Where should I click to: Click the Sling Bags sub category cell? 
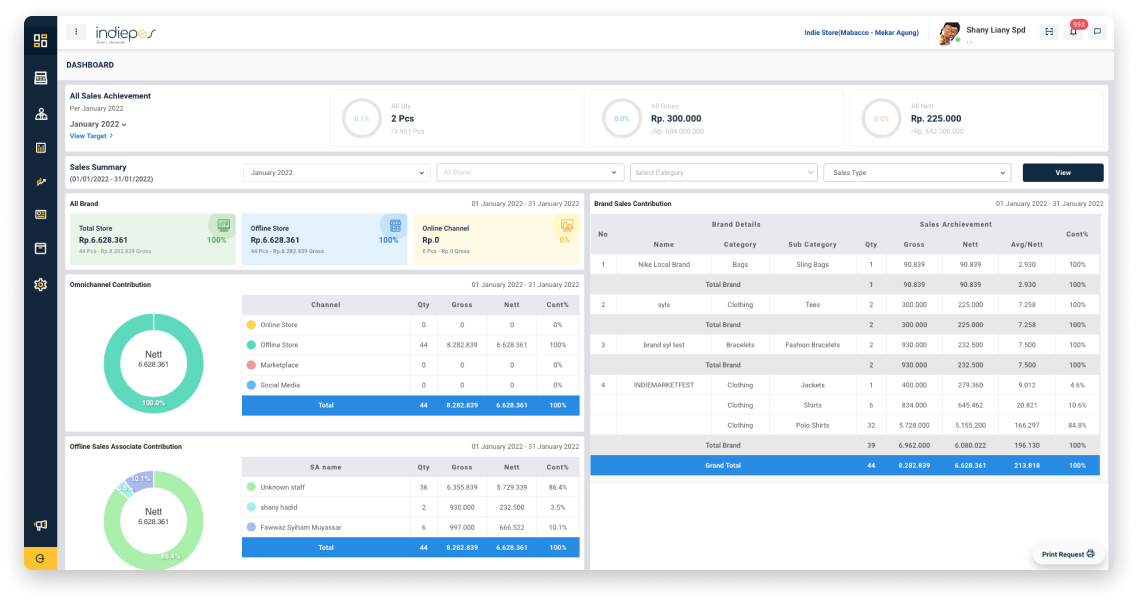pyautogui.click(x=812, y=264)
